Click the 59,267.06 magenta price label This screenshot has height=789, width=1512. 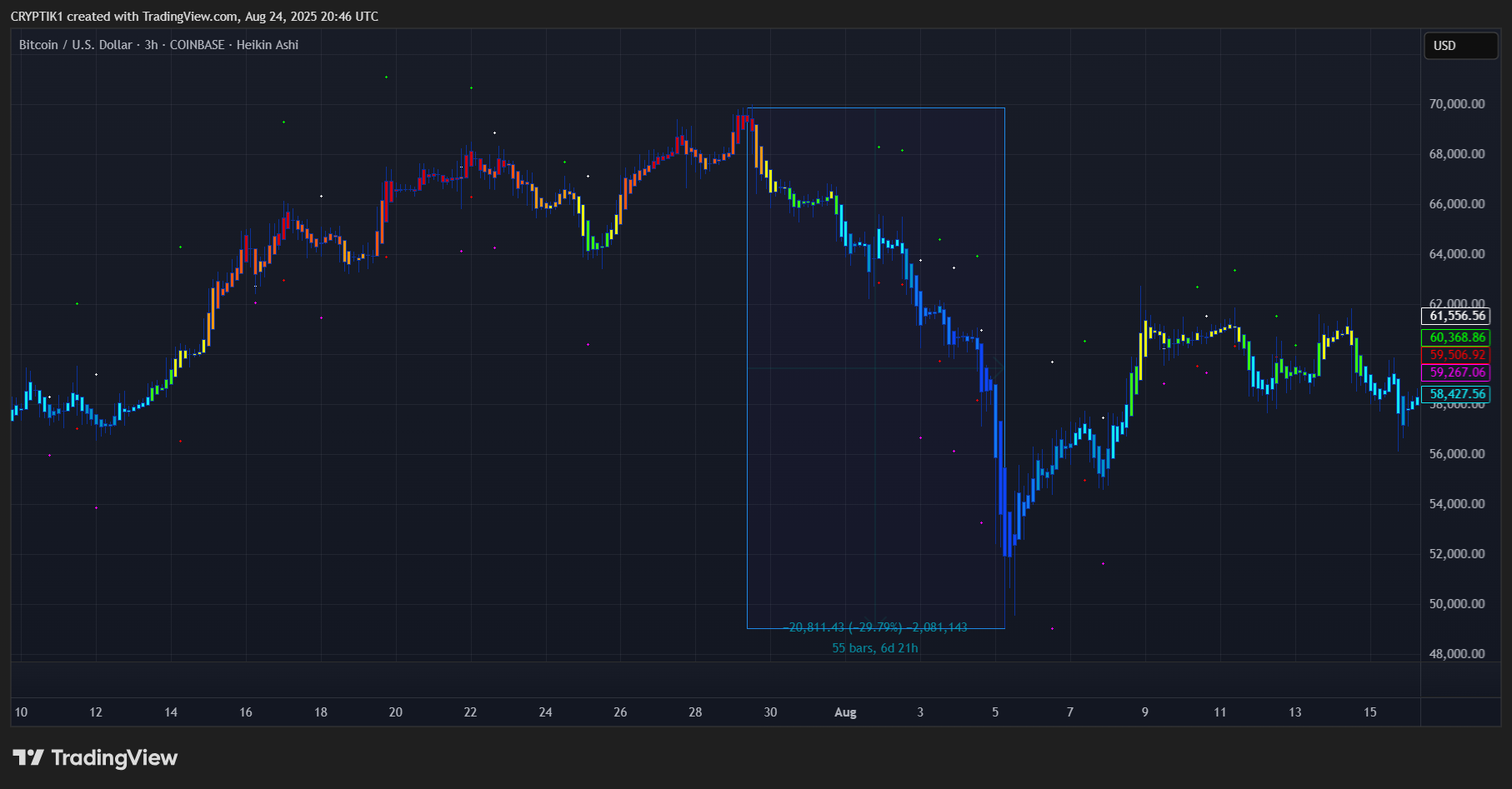[x=1456, y=372]
